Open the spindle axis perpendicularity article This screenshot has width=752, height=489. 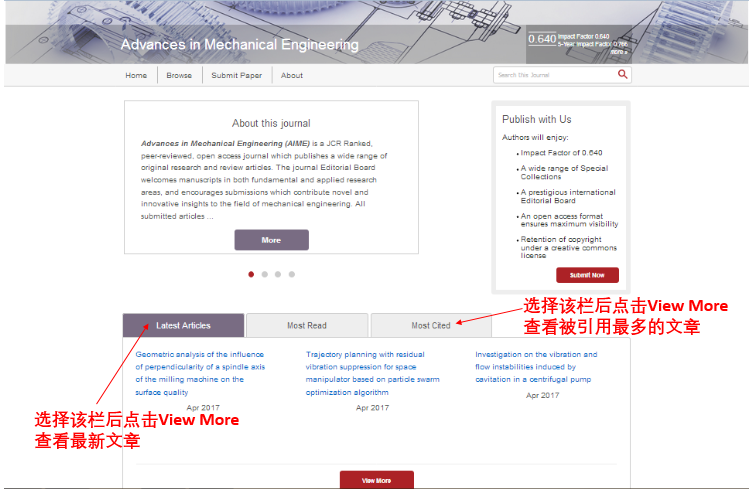pyautogui.click(x=200, y=367)
